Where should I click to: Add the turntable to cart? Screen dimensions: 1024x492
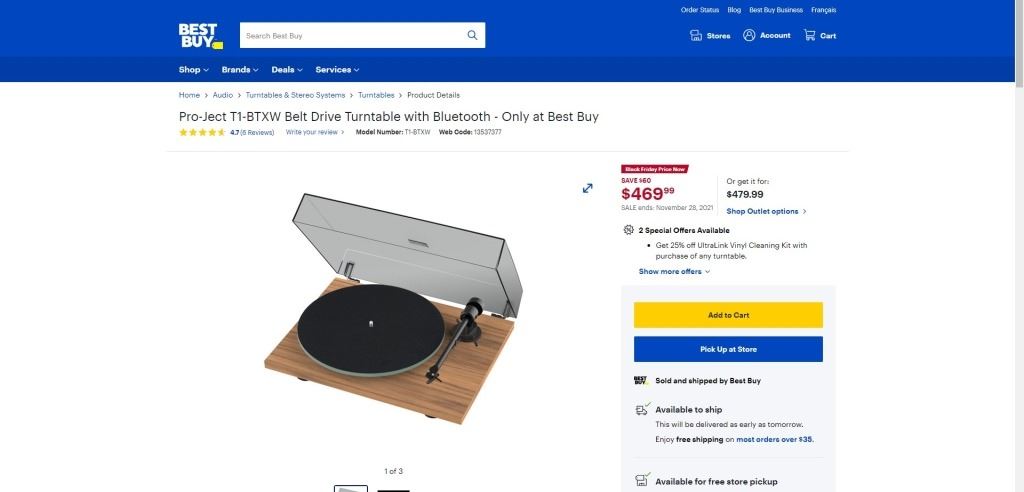(728, 315)
